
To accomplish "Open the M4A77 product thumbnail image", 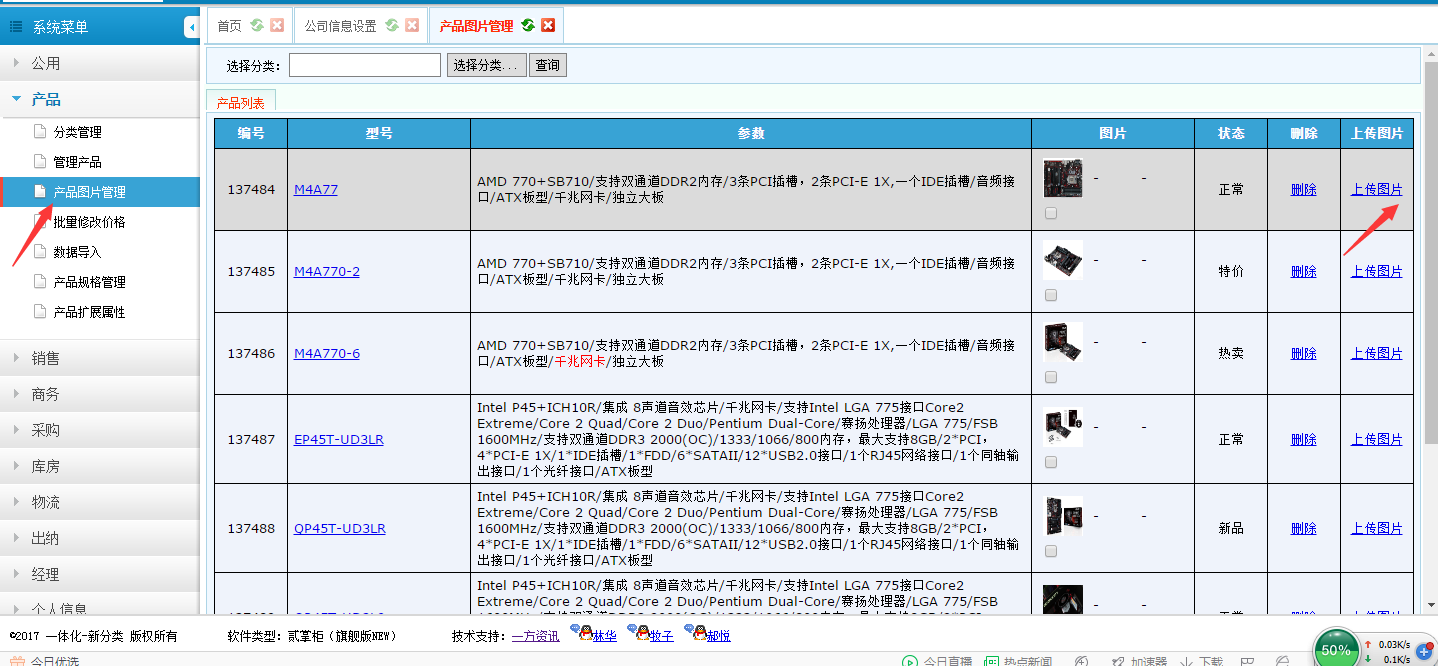I will [x=1062, y=178].
